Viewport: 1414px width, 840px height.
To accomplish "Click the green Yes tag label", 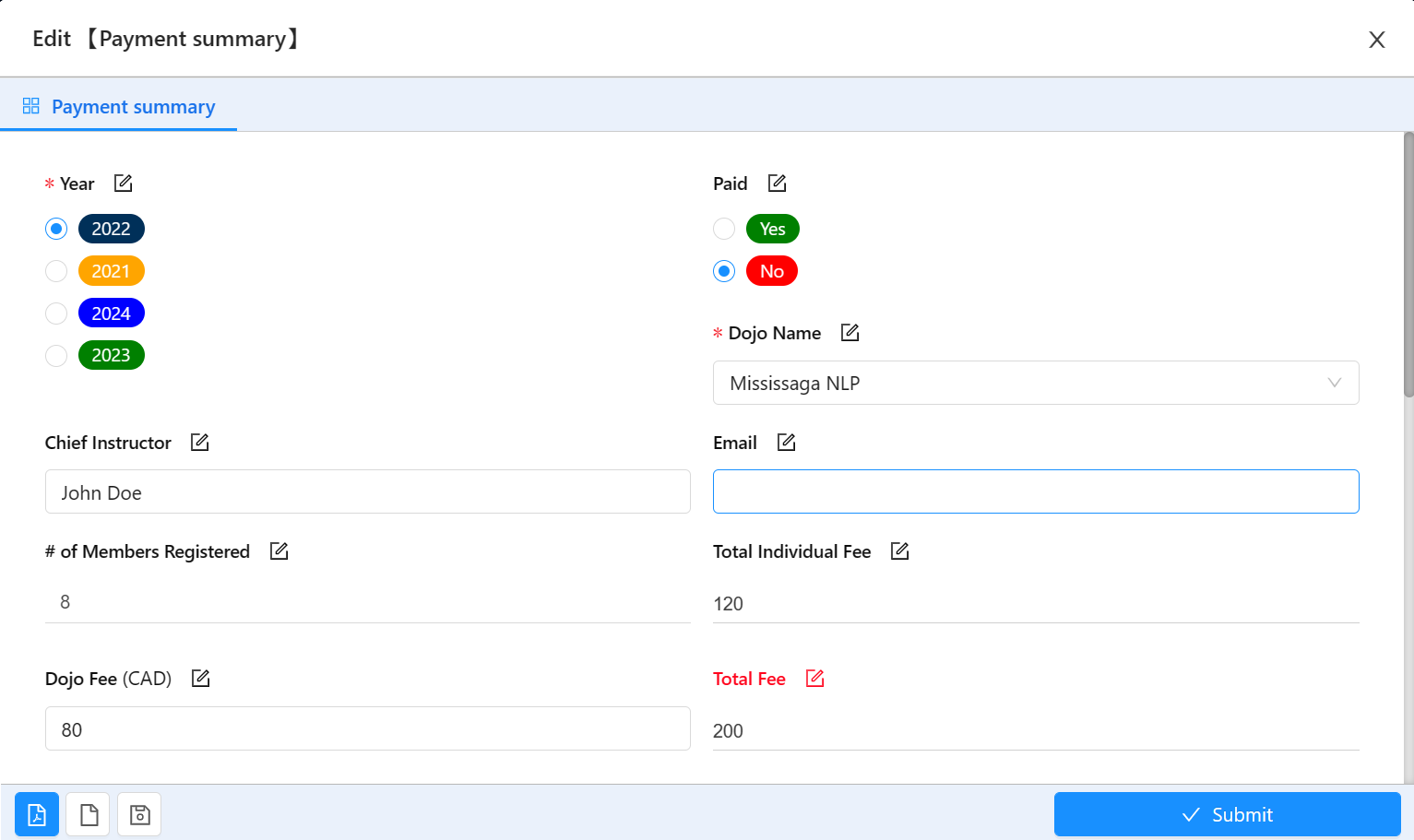I will [773, 229].
